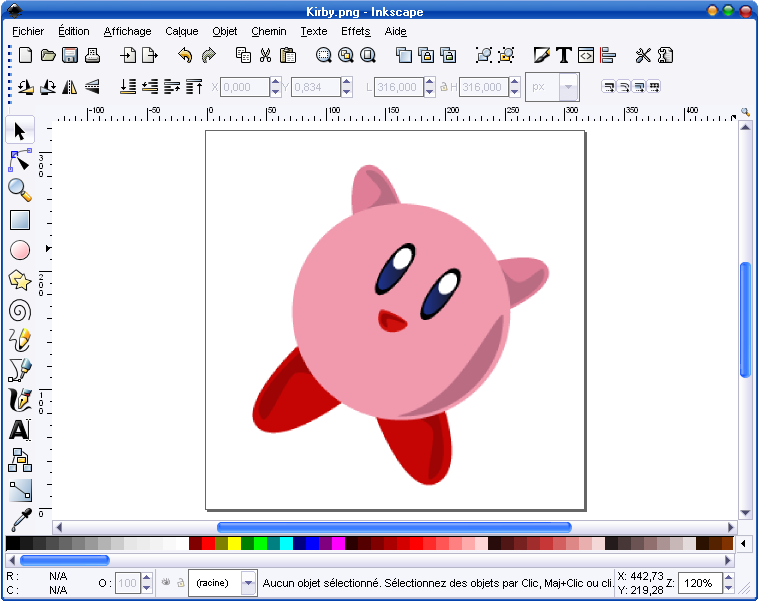Open the Align and Distribute dialog
The image size is (759, 601).
click(608, 55)
